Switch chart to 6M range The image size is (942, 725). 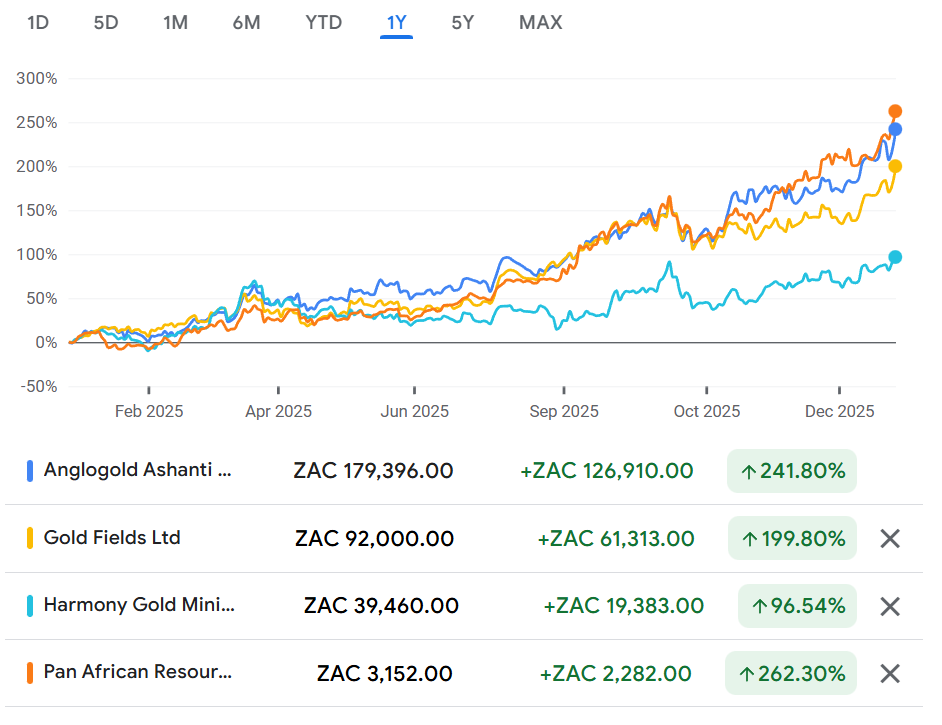(246, 22)
